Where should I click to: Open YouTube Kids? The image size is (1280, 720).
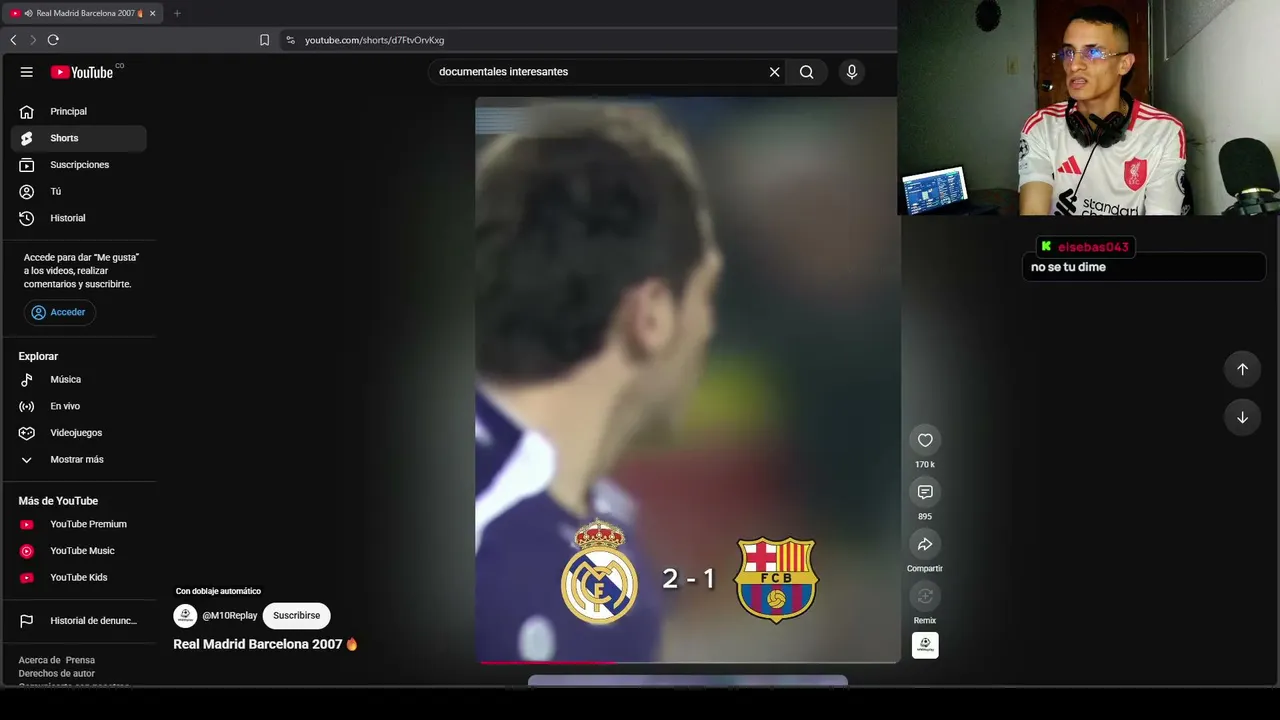coord(79,578)
